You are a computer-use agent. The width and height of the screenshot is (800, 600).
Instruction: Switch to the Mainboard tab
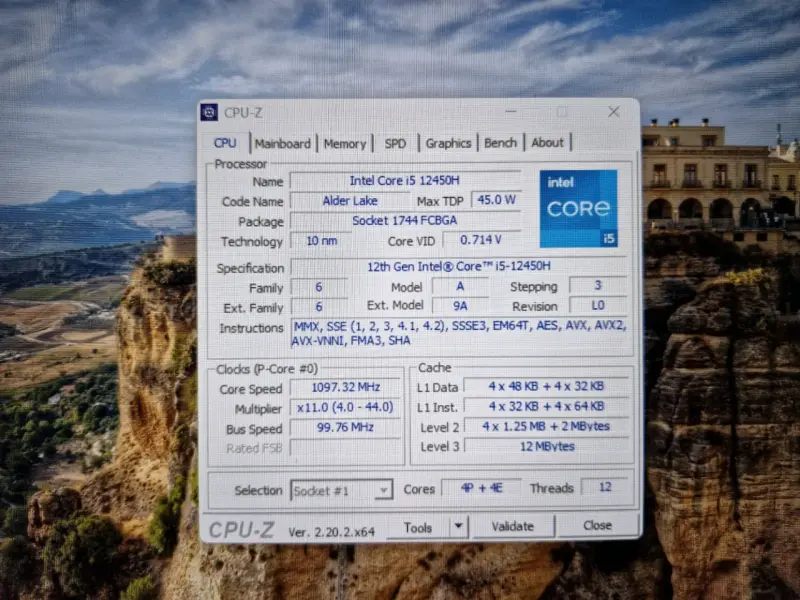pos(282,143)
